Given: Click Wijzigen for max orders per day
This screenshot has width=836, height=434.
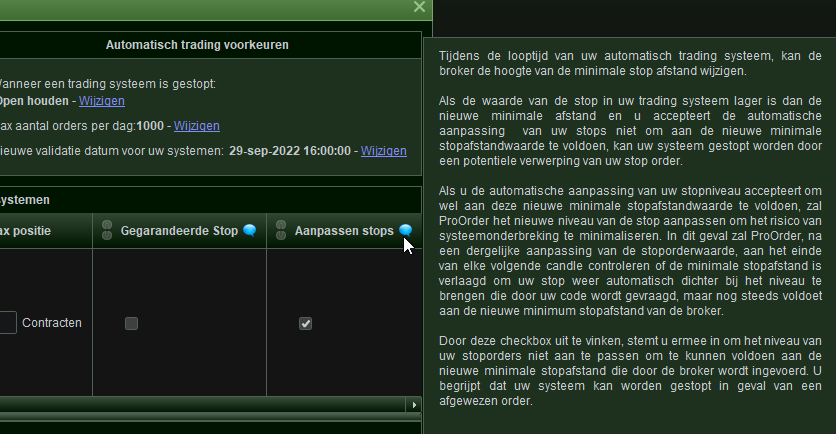Looking at the screenshot, I should pyautogui.click(x=197, y=126).
